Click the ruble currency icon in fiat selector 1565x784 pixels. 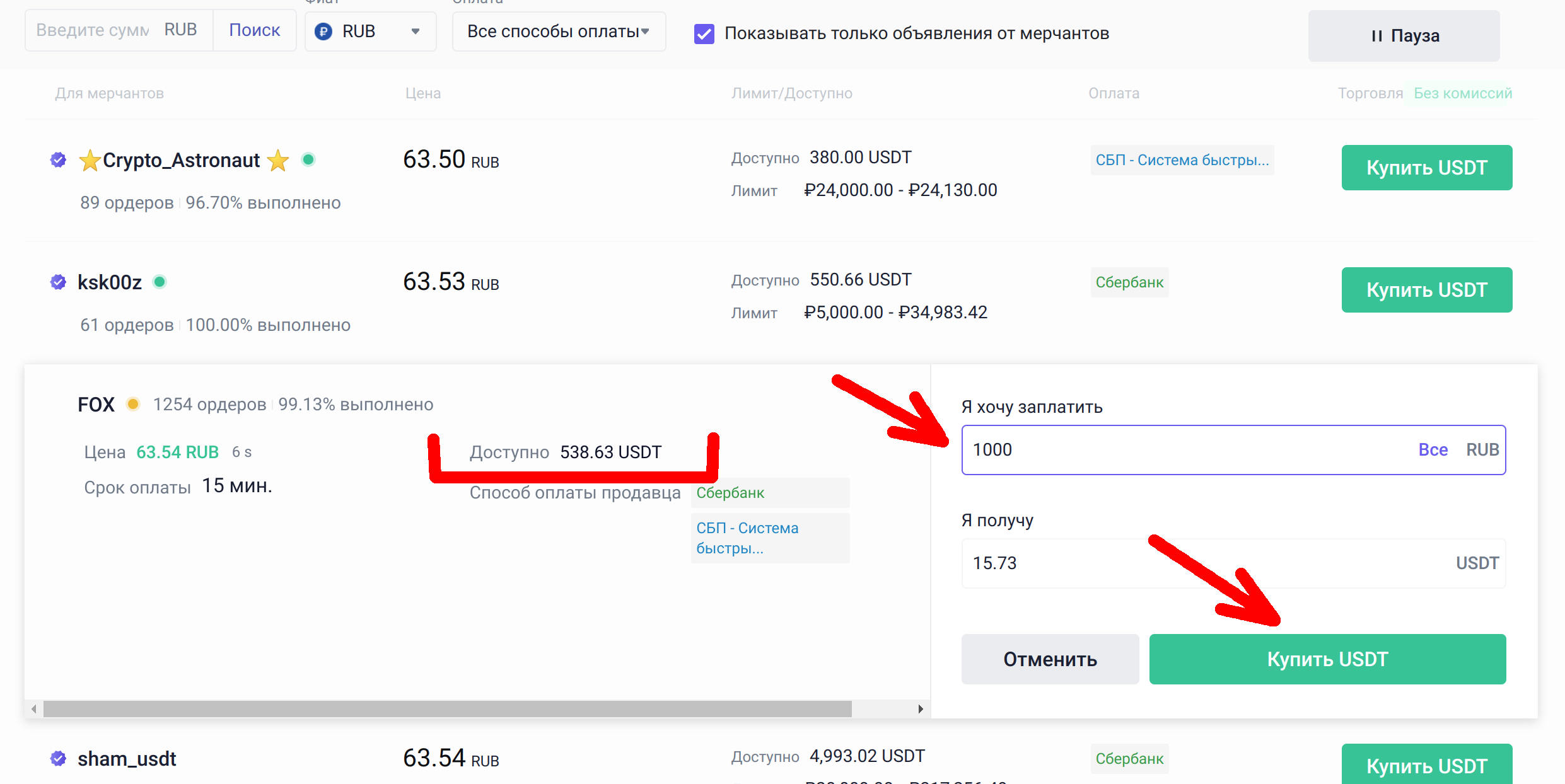tap(323, 32)
